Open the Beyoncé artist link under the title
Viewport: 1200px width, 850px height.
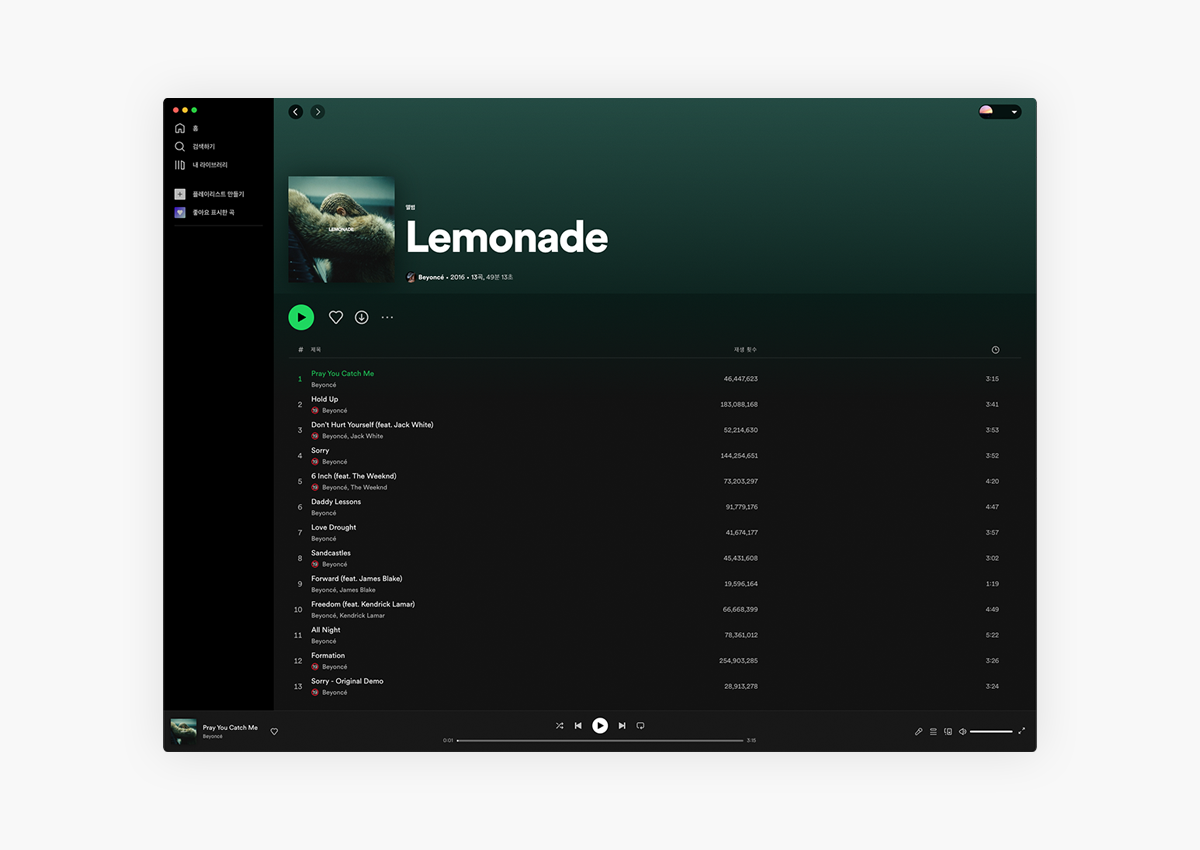tap(431, 277)
